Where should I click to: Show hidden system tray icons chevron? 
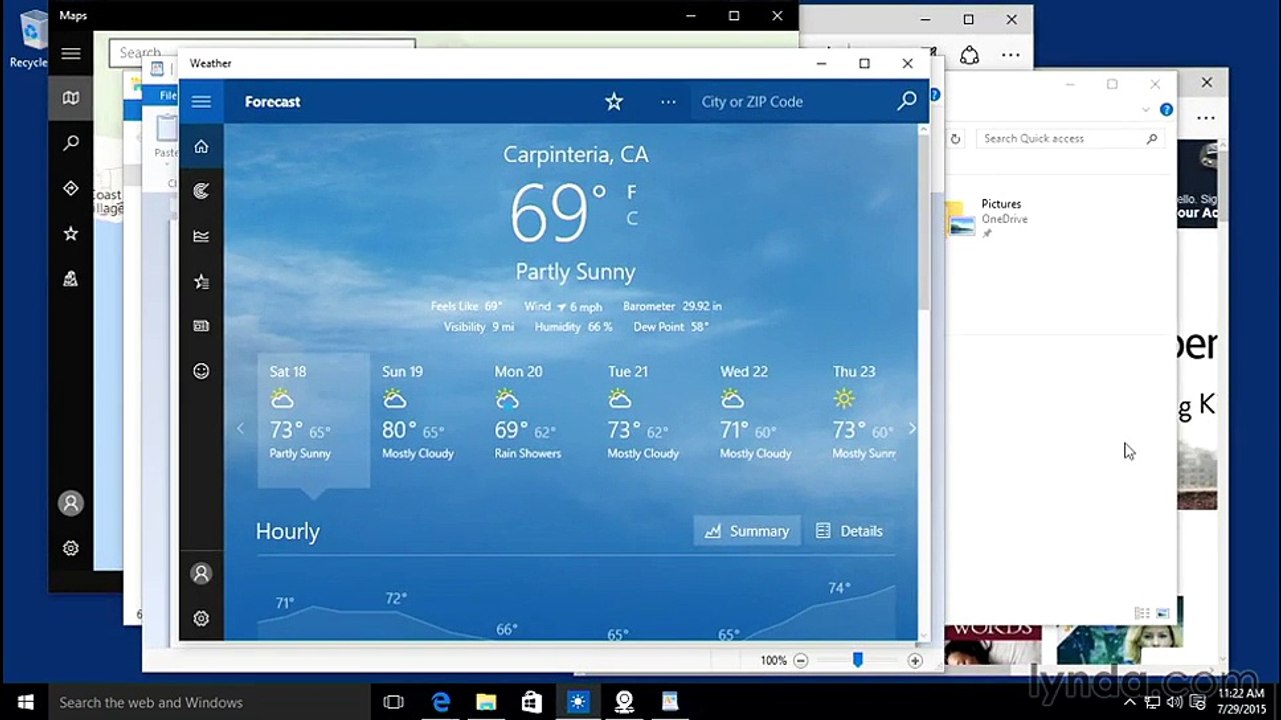[x=1130, y=702]
